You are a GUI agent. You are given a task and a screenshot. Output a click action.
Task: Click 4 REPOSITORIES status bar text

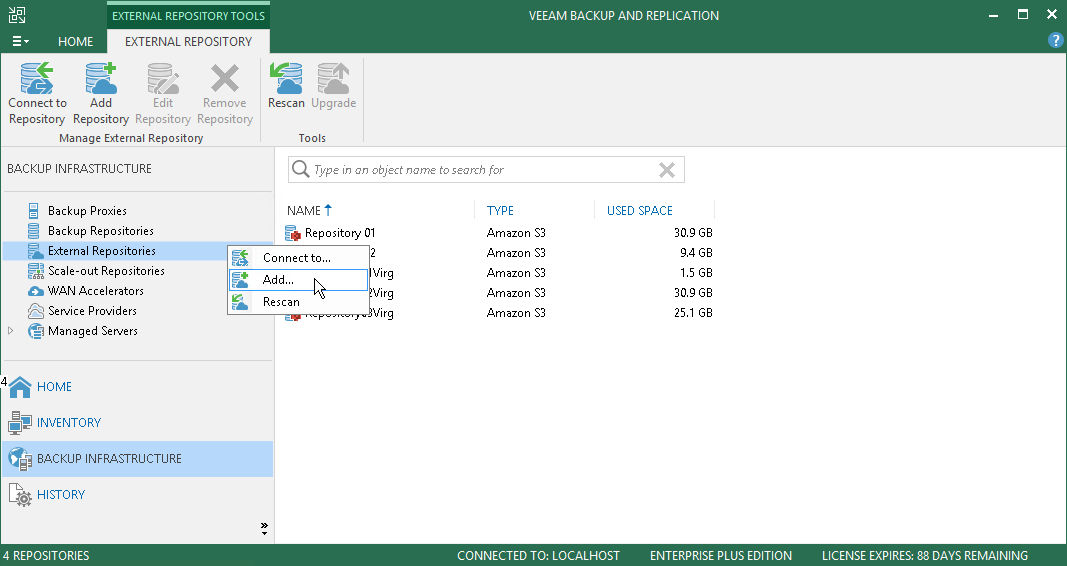point(46,556)
